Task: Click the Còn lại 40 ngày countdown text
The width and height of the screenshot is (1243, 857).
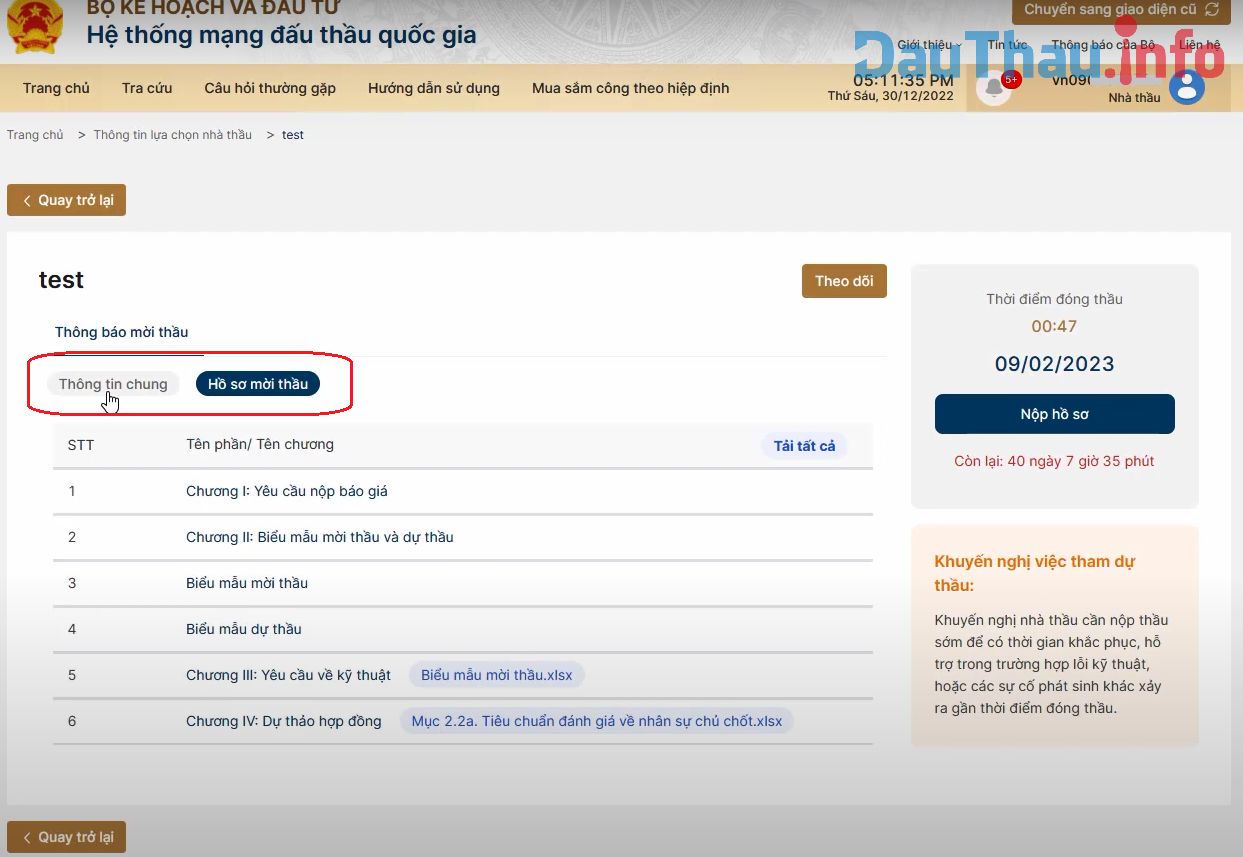Action: click(1054, 461)
